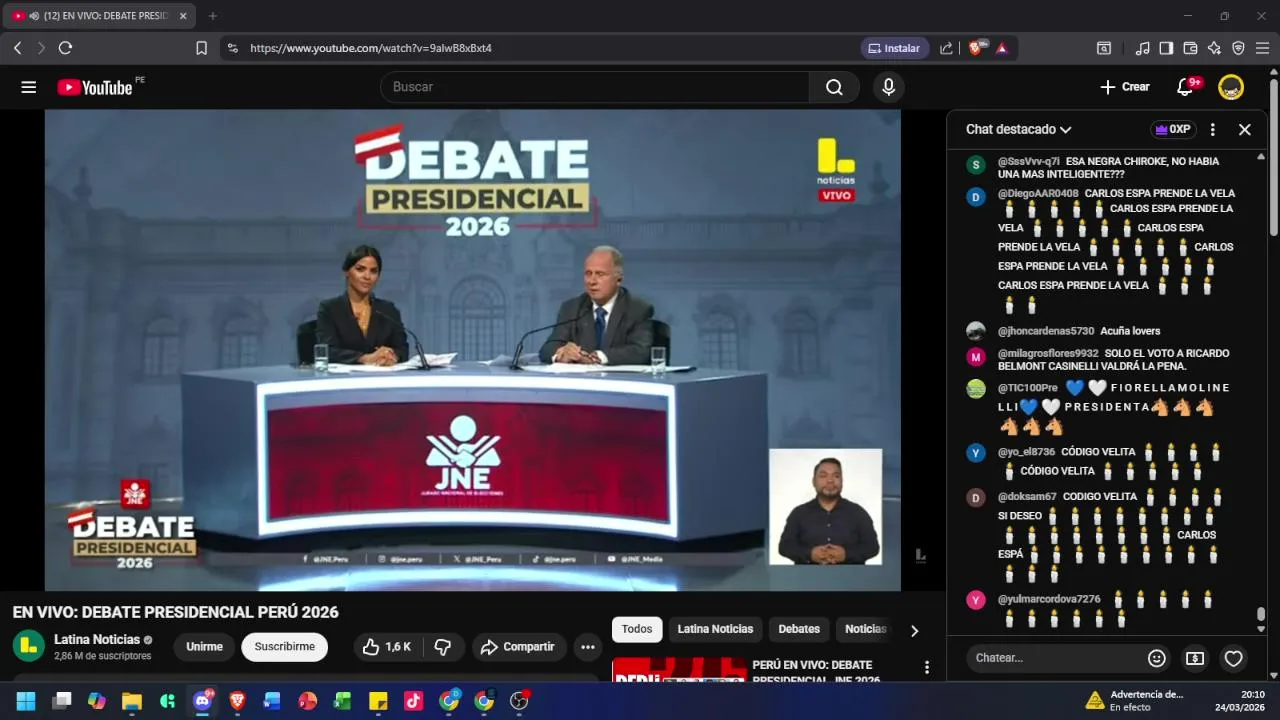Viewport: 1280px width, 720px height.
Task: Open the YouTube notifications bell
Action: pyautogui.click(x=1185, y=87)
